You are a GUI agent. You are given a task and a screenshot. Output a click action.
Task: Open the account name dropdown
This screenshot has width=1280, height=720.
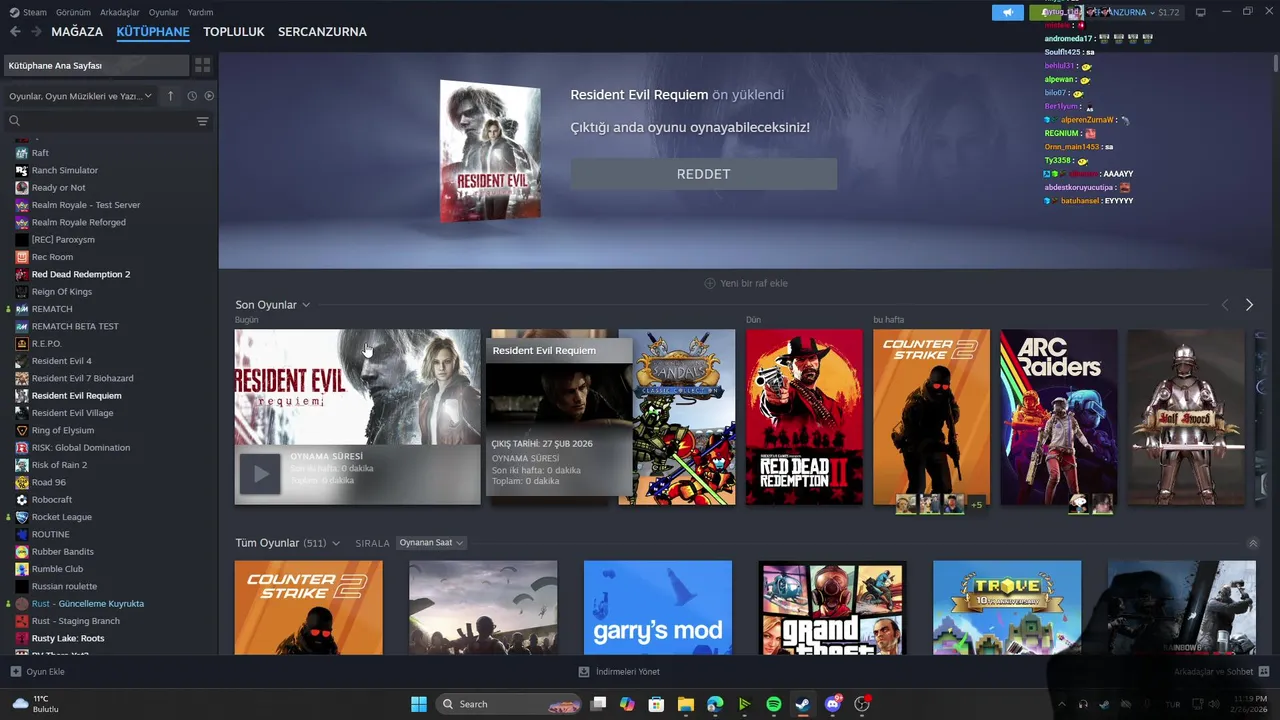click(x=1126, y=12)
